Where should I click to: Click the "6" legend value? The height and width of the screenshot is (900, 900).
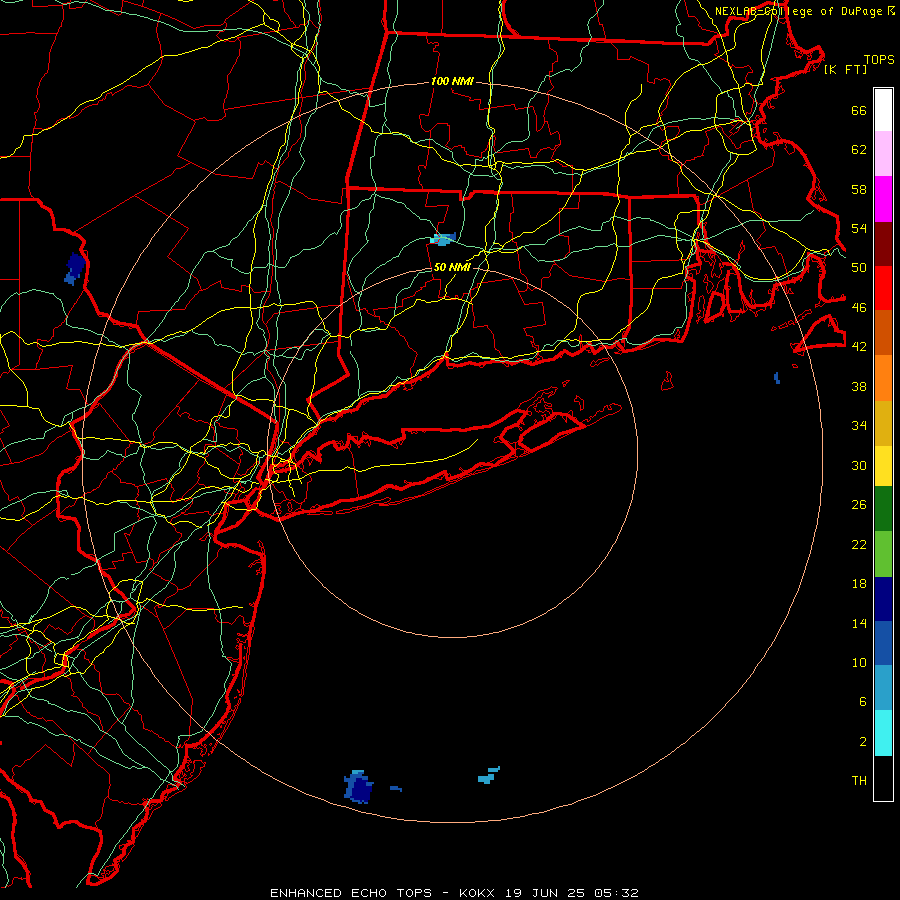863,702
